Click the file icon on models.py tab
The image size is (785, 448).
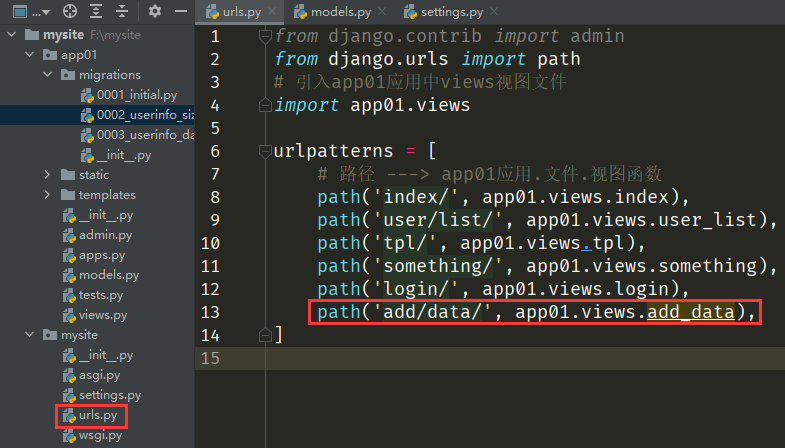[300, 12]
